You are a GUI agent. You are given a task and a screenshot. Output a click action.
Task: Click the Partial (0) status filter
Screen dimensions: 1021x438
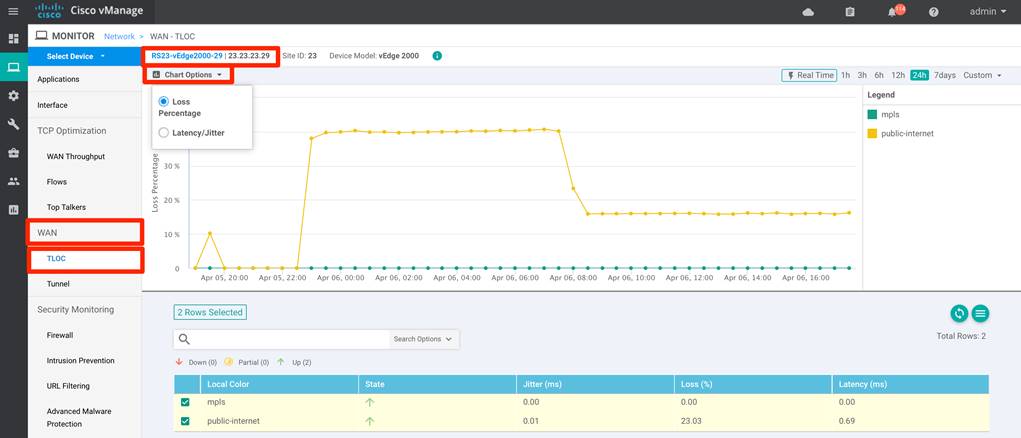(246, 363)
